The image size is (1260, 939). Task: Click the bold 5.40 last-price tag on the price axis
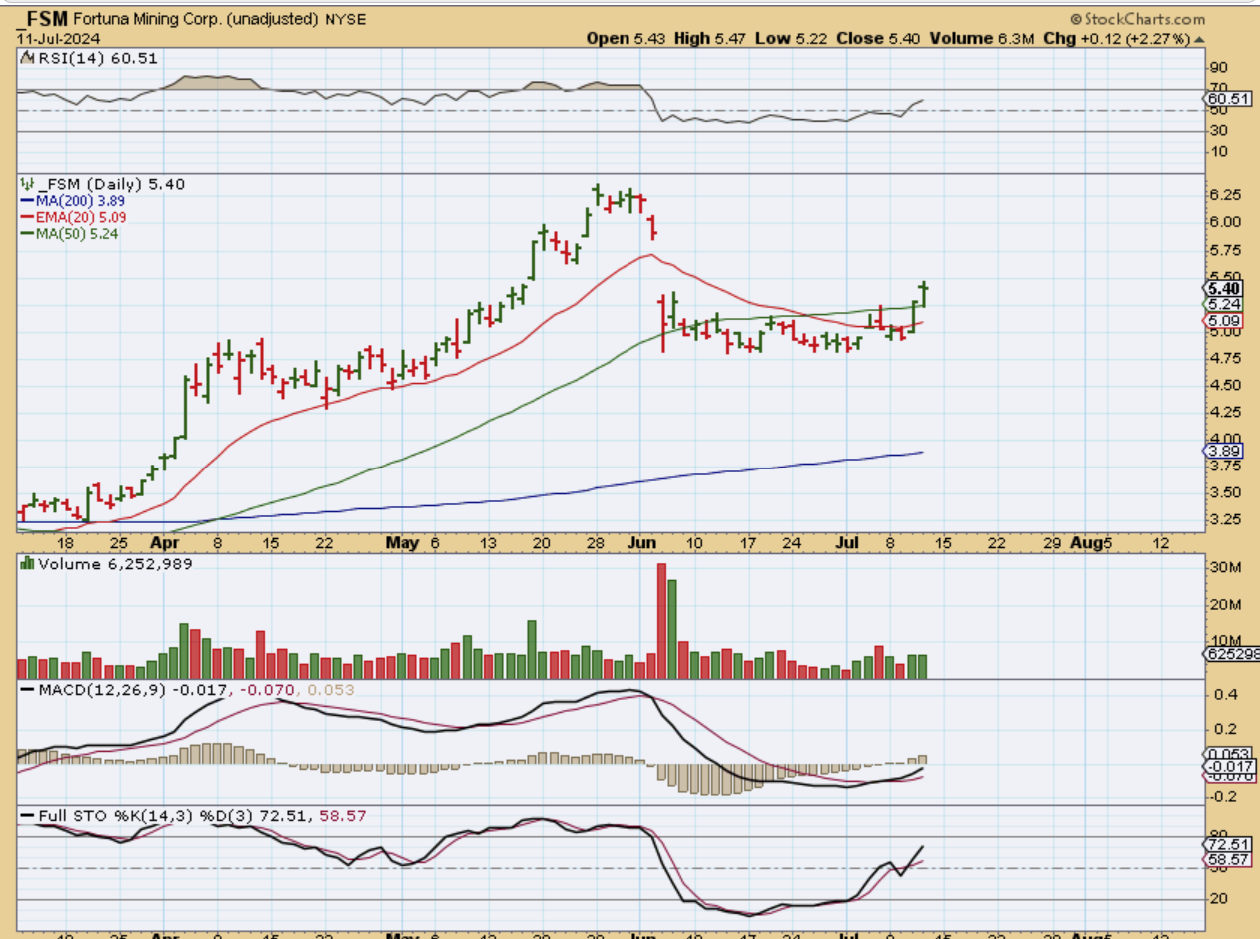click(1225, 288)
